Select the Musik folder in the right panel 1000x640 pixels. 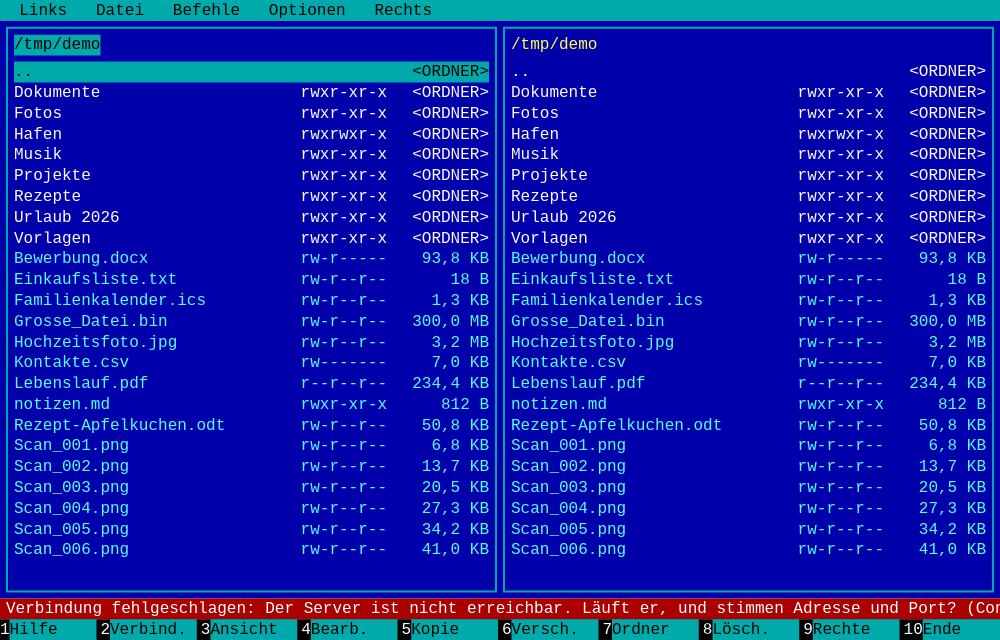(748, 154)
